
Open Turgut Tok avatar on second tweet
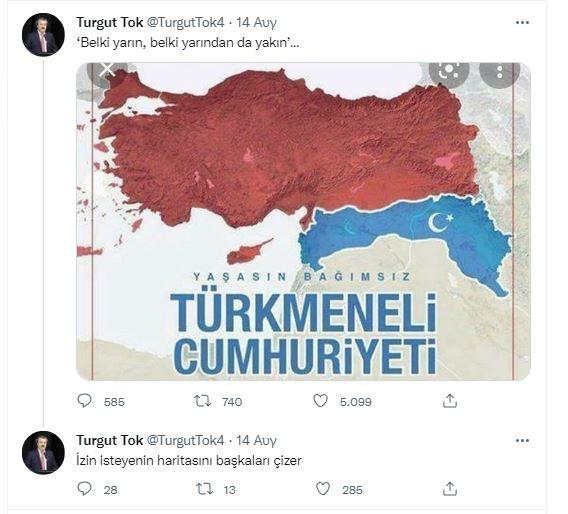point(43,453)
